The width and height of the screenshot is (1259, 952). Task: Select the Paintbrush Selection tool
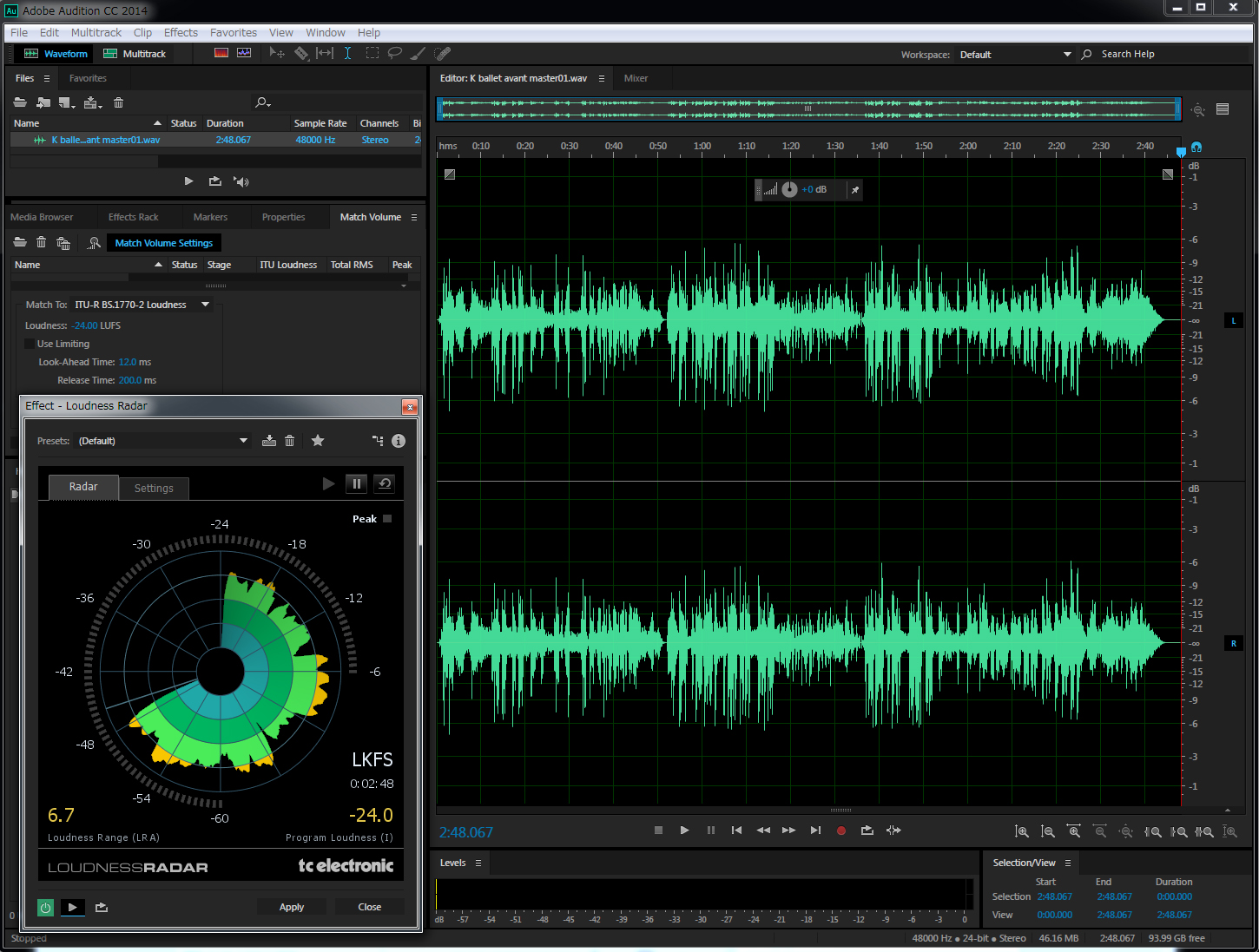pos(418,53)
